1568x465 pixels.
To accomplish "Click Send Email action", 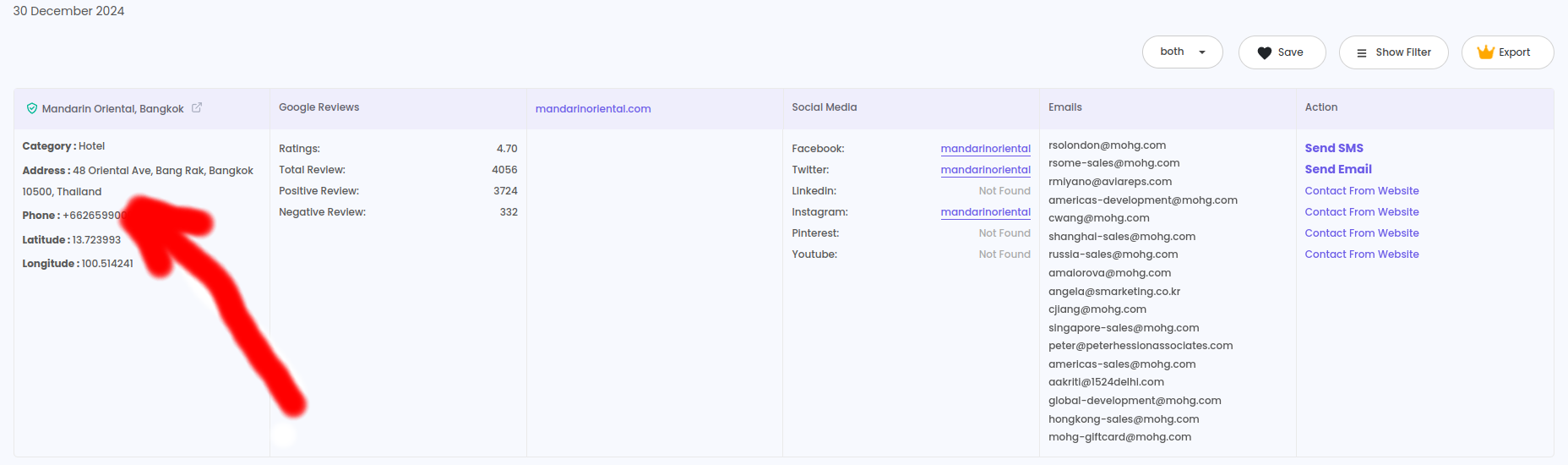I will (x=1337, y=169).
